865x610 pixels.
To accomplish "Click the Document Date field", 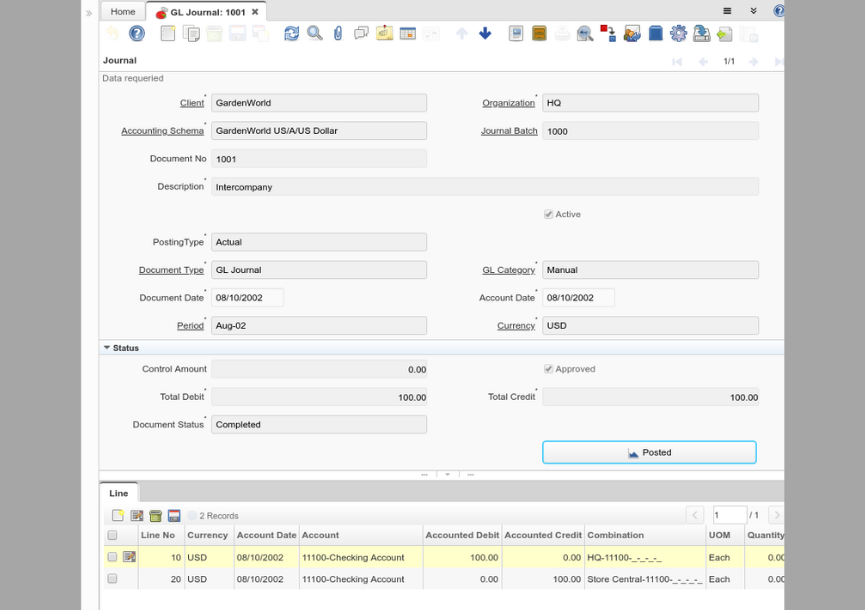I will (x=247, y=298).
